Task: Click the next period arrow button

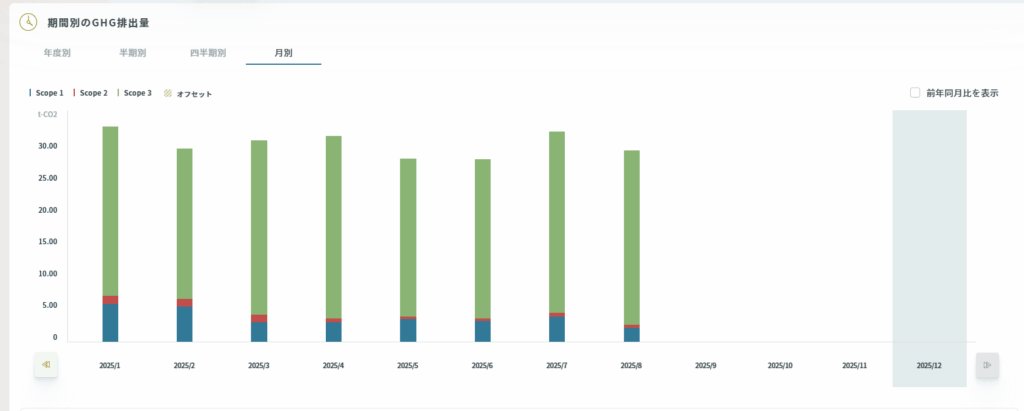Action: (987, 365)
